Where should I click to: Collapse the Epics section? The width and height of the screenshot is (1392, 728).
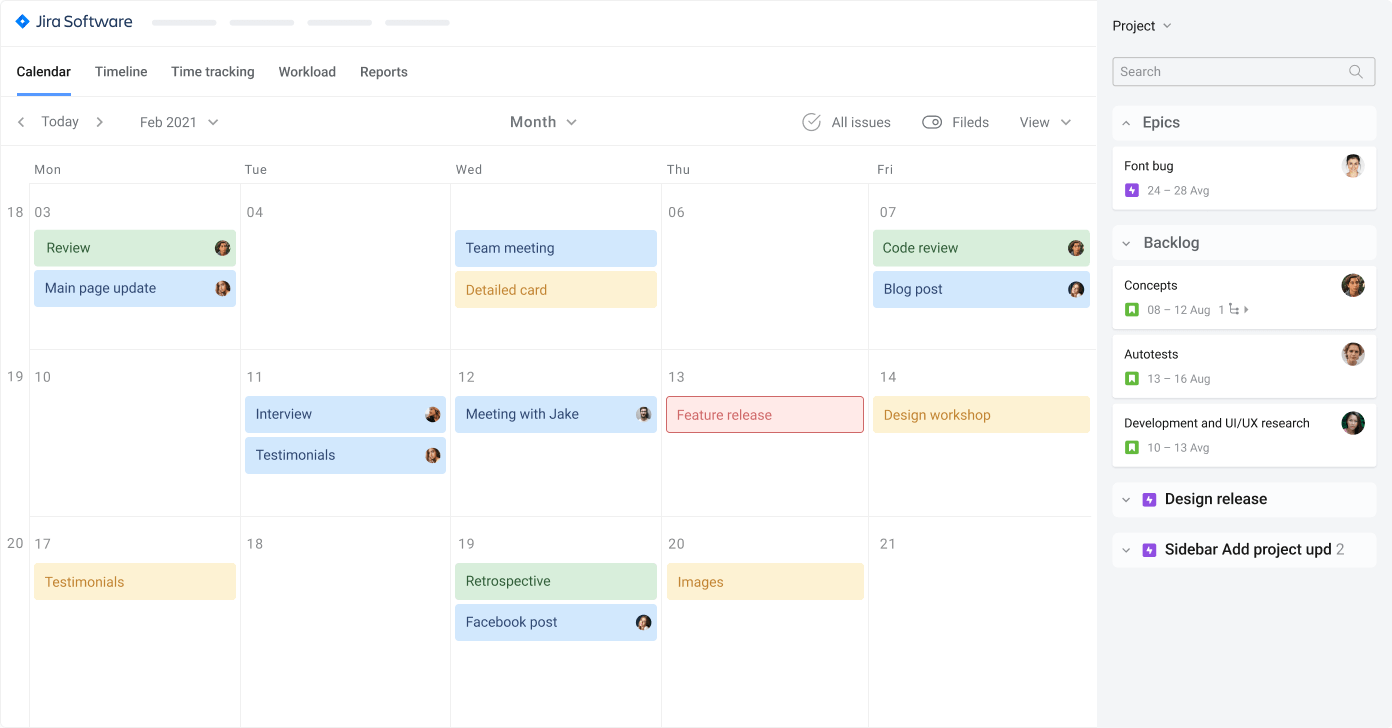click(1126, 122)
